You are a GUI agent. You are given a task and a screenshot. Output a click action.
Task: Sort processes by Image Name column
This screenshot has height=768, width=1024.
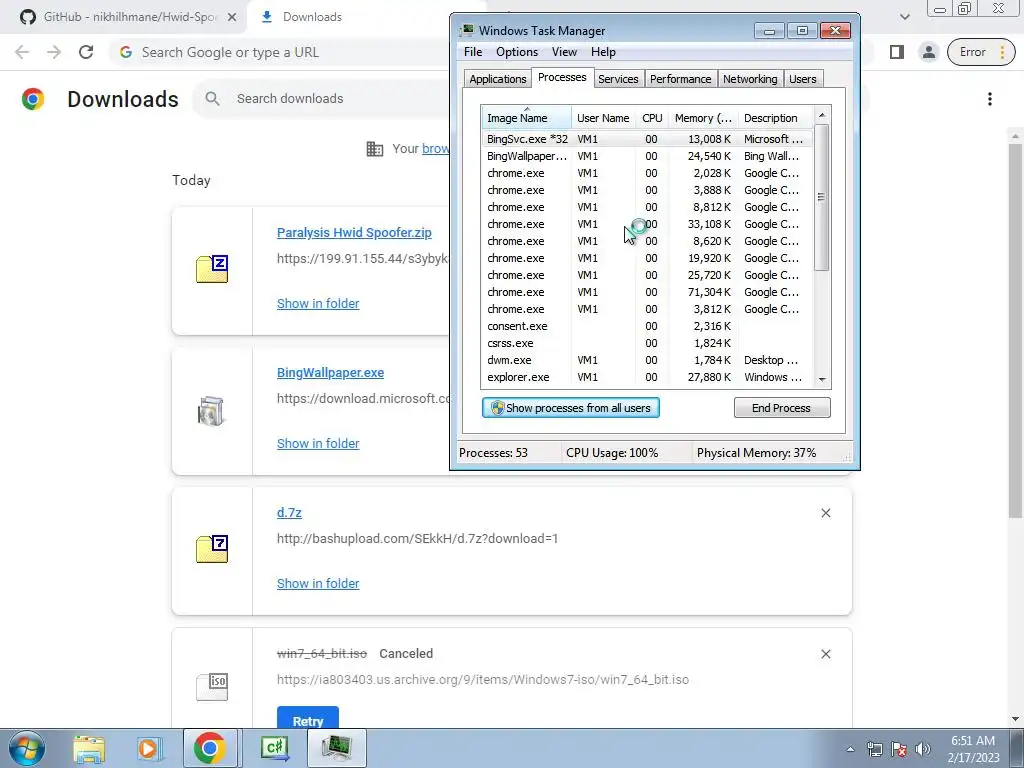pyautogui.click(x=526, y=118)
